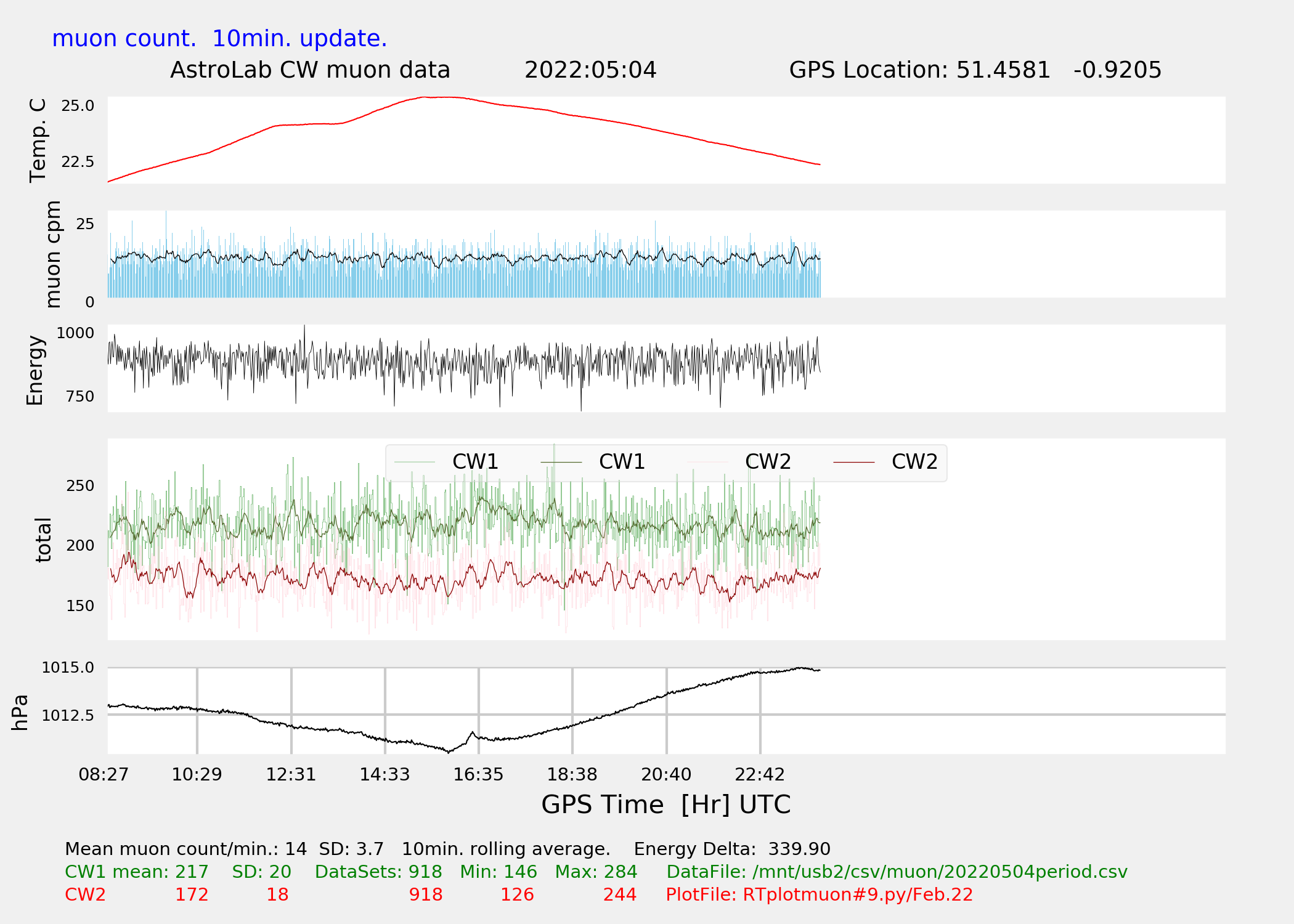Click the '14:33' time tick label
The width and height of the screenshot is (1294, 924).
click(385, 774)
